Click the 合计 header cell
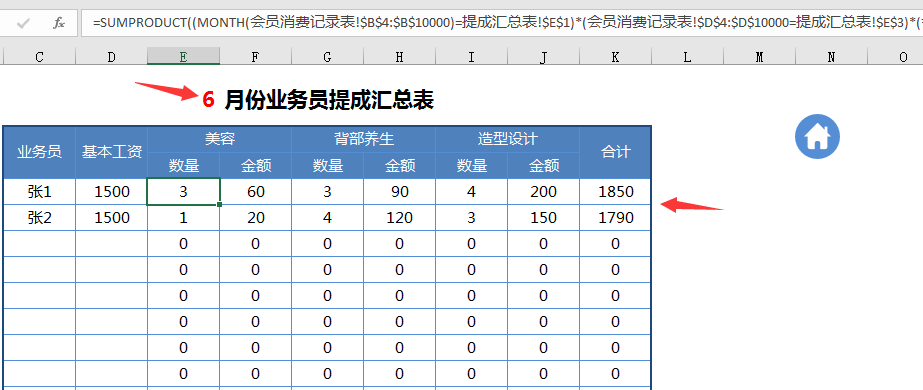This screenshot has height=390, width=923. (x=615, y=152)
